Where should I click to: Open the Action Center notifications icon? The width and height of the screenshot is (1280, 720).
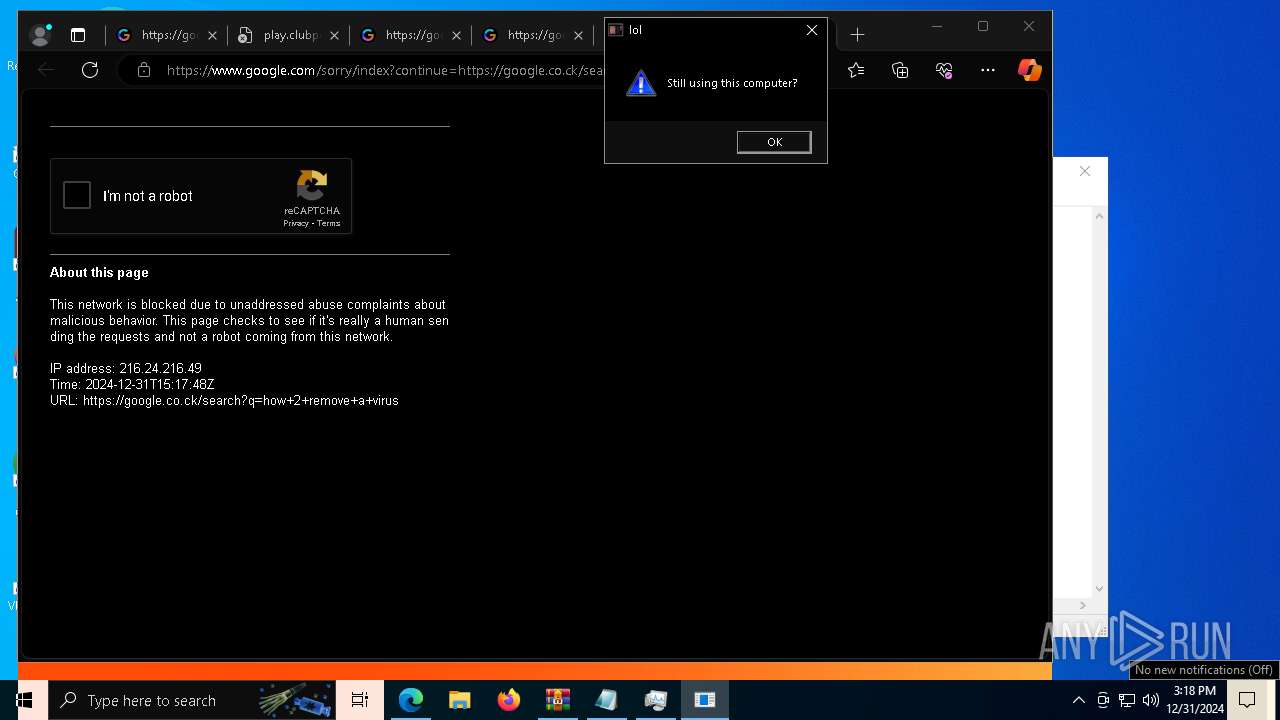[1247, 700]
